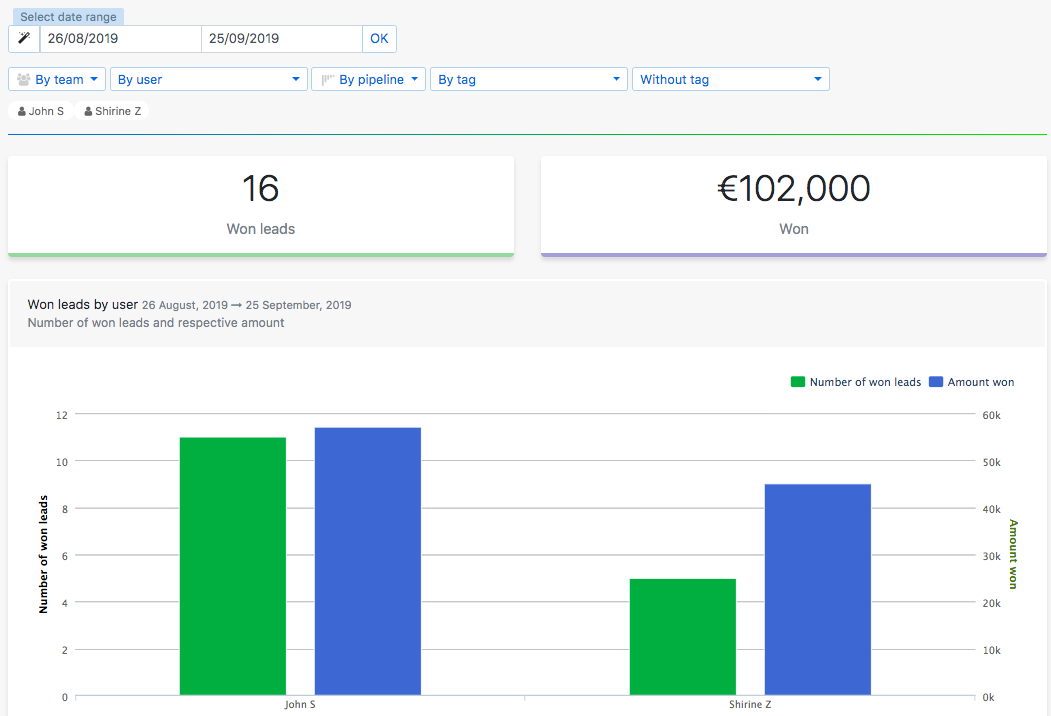Expand the By tag dropdown

[x=529, y=79]
